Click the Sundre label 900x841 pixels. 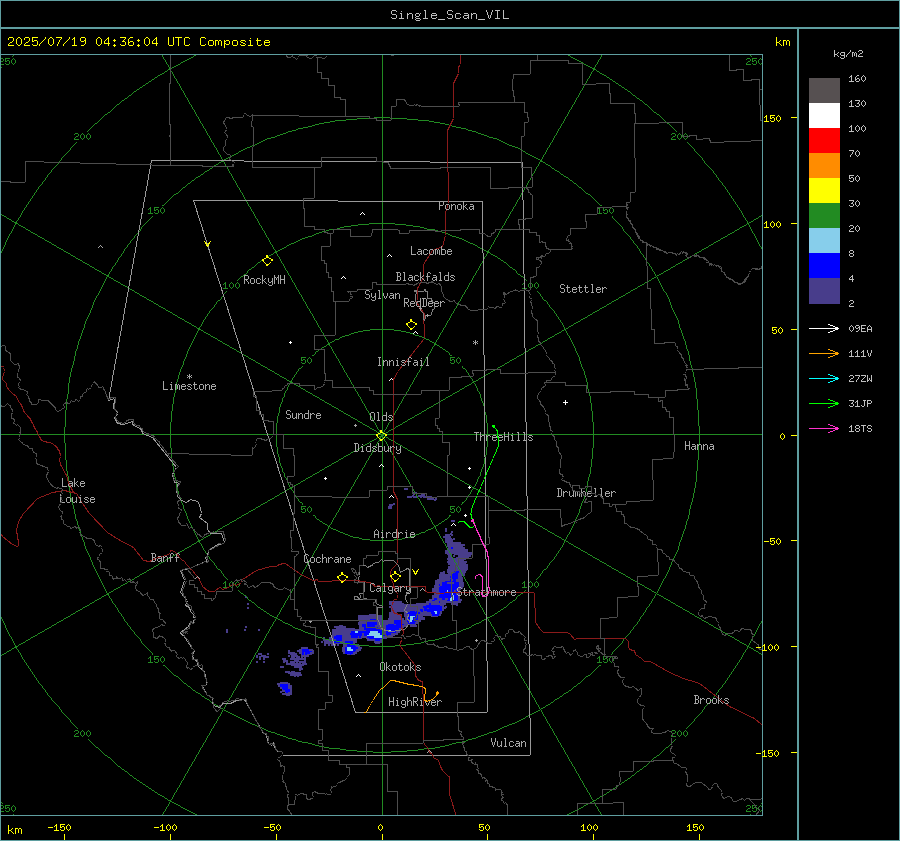pyautogui.click(x=303, y=414)
